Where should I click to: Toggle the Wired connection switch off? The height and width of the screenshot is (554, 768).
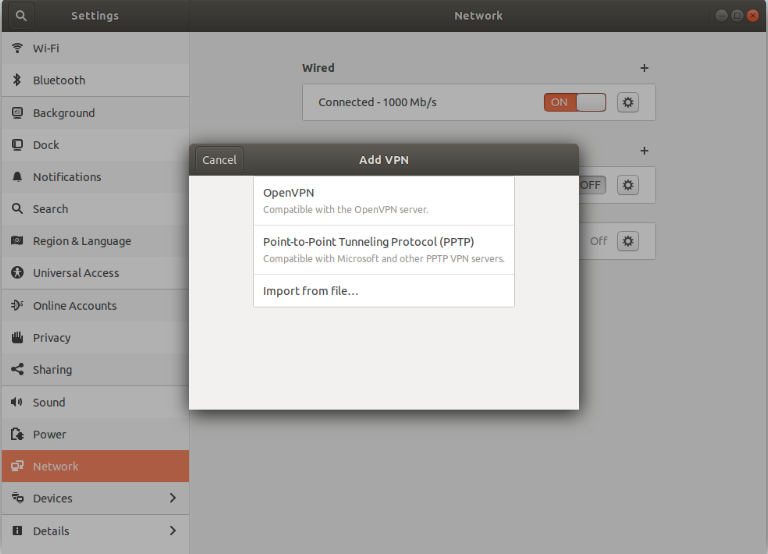(575, 102)
